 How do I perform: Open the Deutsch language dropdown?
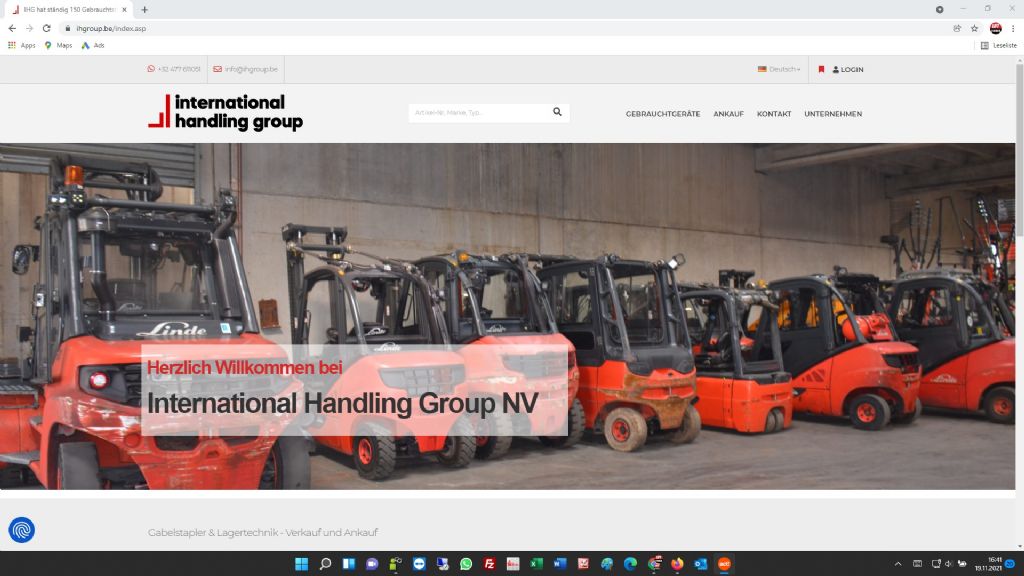[779, 69]
